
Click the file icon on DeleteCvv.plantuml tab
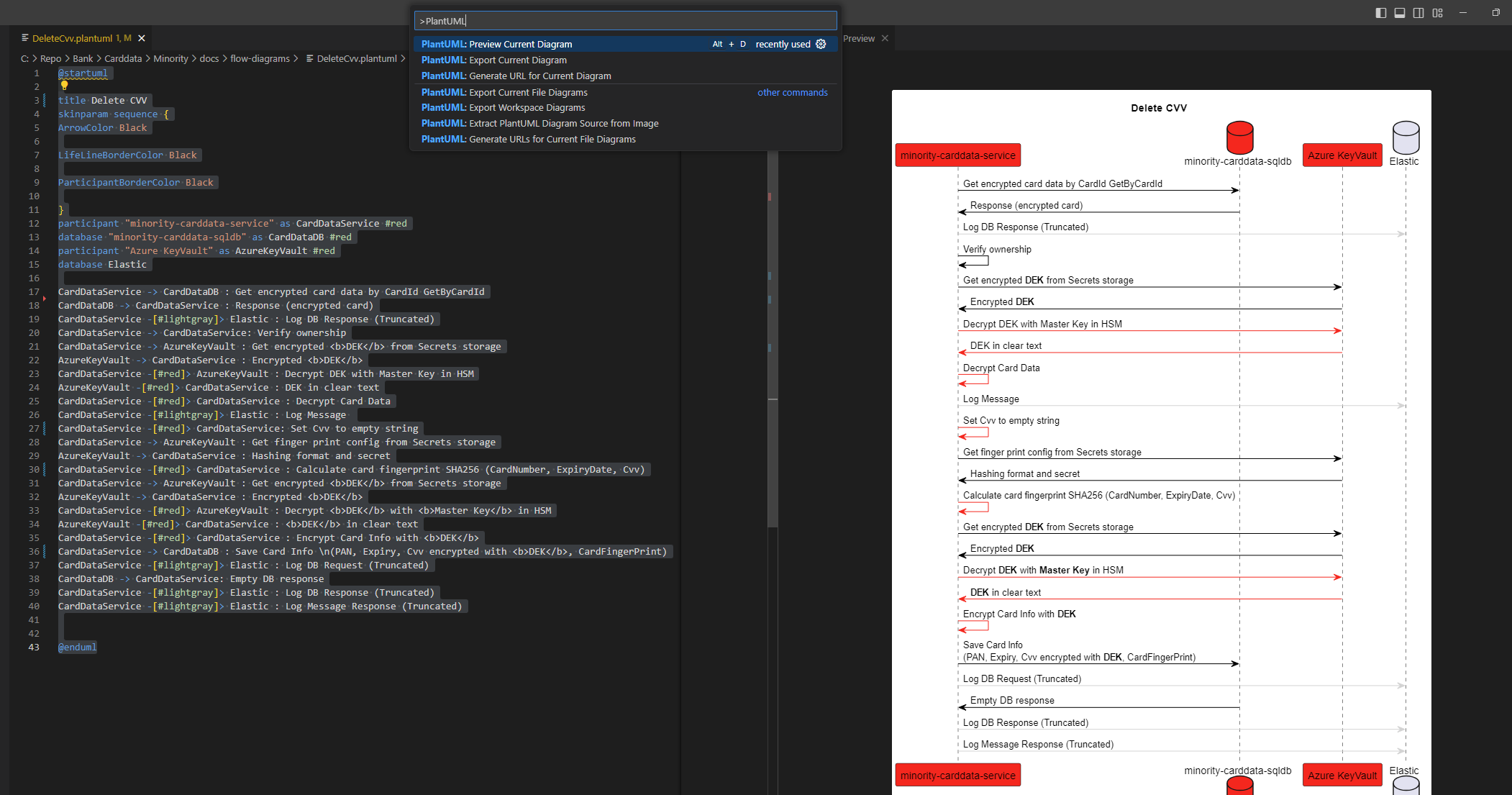[x=25, y=38]
